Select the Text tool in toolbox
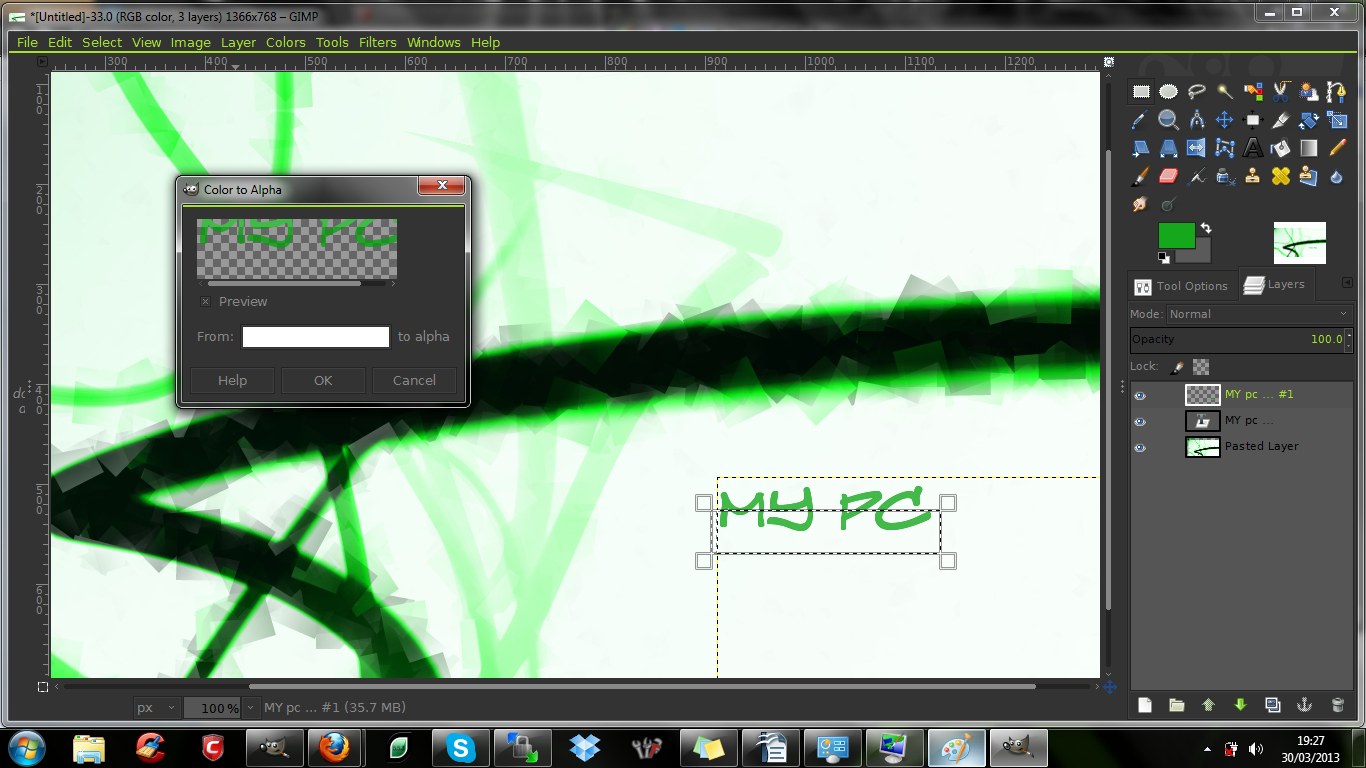 (1252, 148)
